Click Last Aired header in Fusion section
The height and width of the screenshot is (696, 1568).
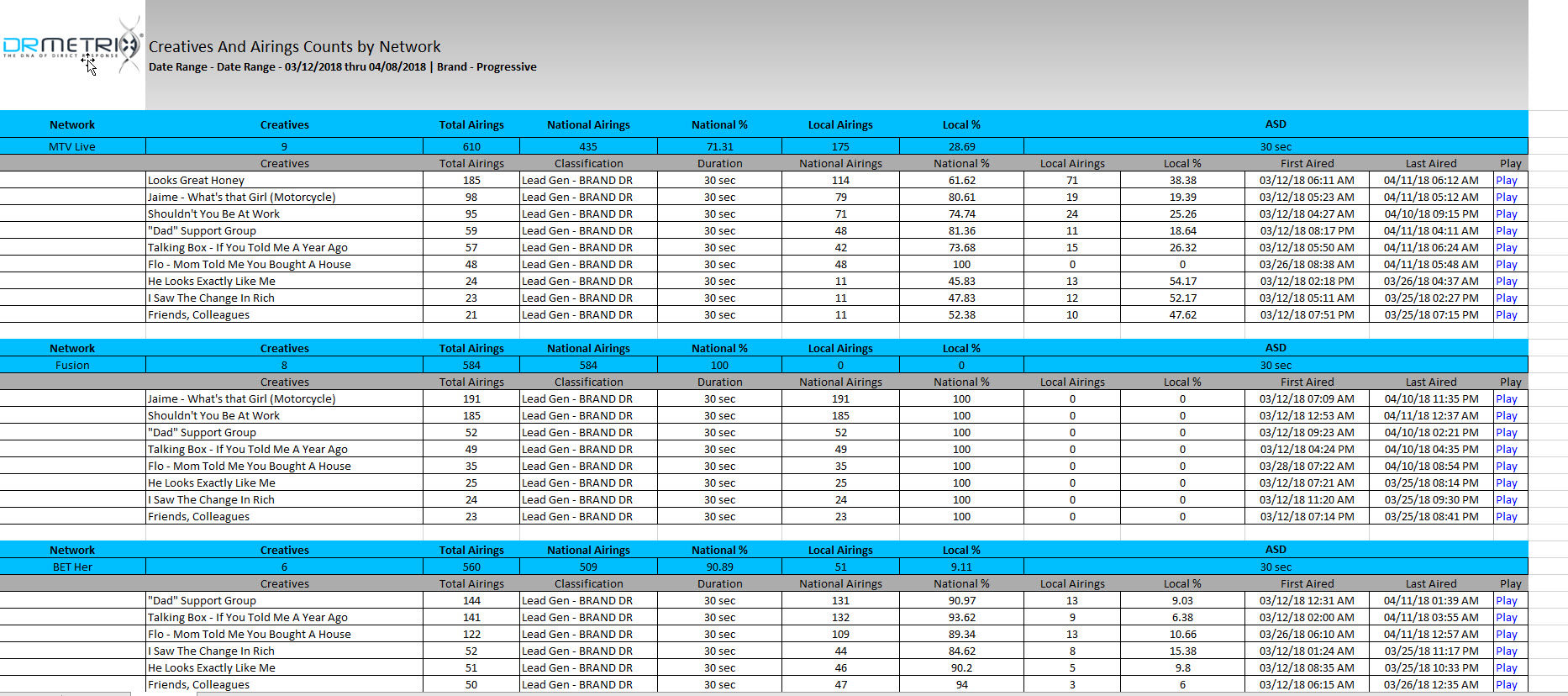tap(1431, 382)
